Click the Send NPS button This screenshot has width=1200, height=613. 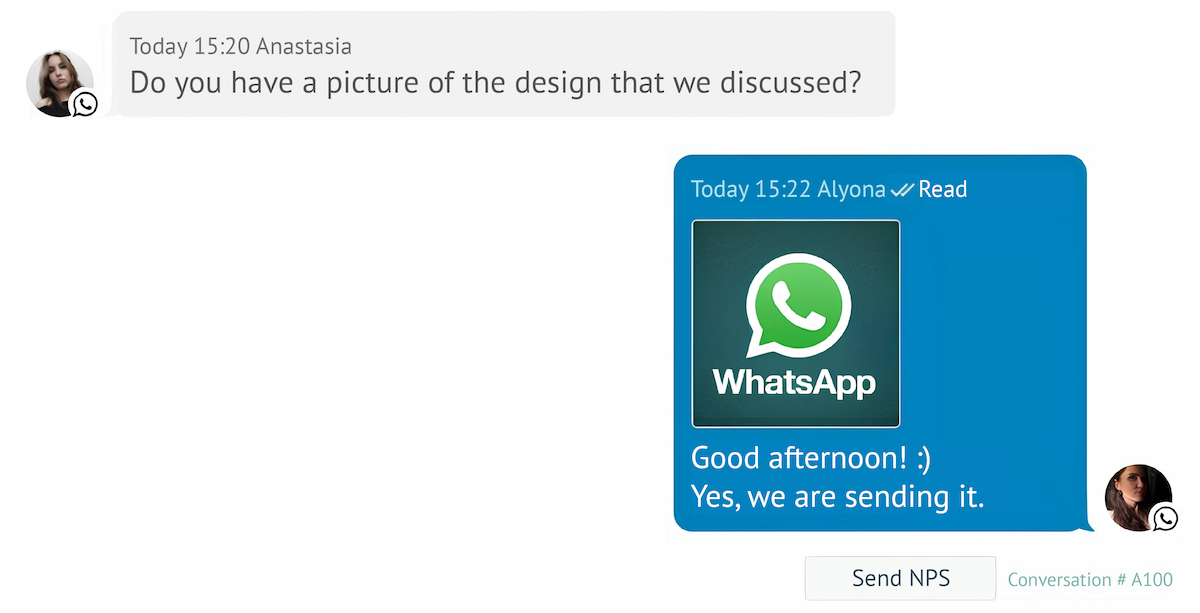(x=900, y=578)
